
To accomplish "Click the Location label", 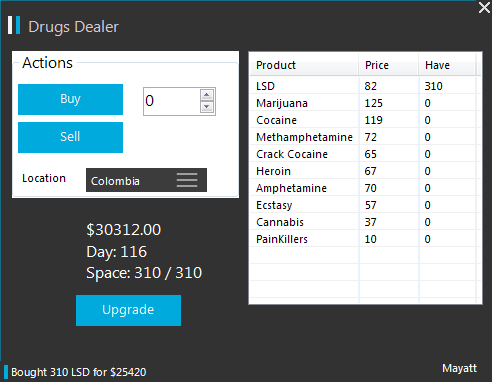I will coord(44,178).
